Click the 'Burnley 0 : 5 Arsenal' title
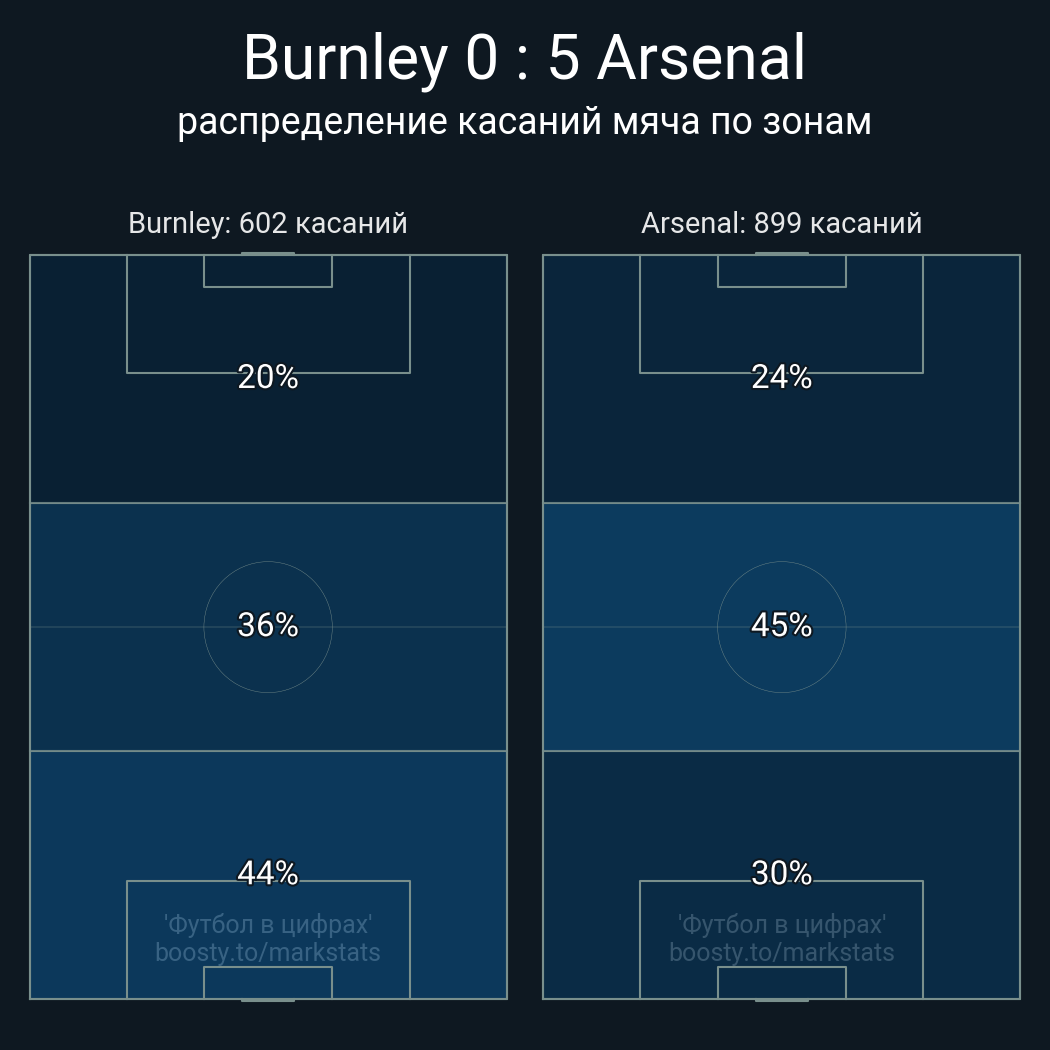The width and height of the screenshot is (1050, 1050). (x=524, y=58)
